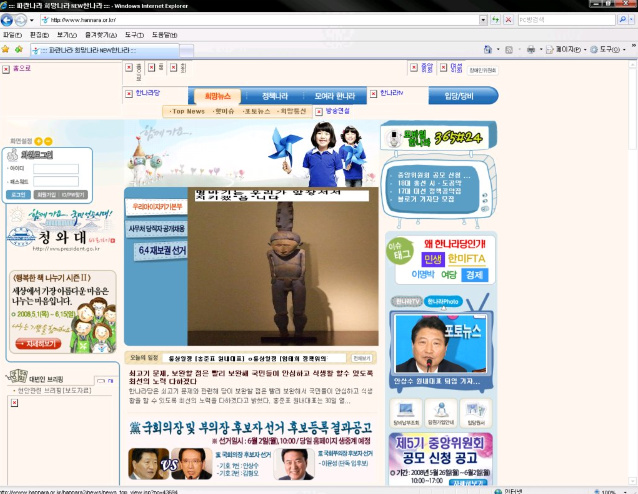Click the 블로거 기자단 모집 notice line
Screen dimensions: 638x494
tap(426, 199)
